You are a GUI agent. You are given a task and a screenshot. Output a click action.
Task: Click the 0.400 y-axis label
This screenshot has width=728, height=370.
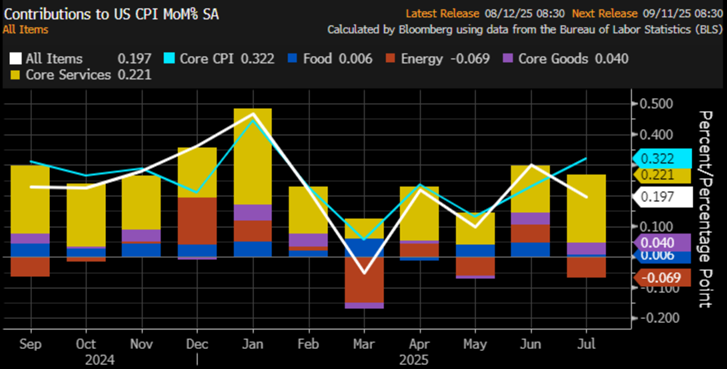tap(656, 135)
